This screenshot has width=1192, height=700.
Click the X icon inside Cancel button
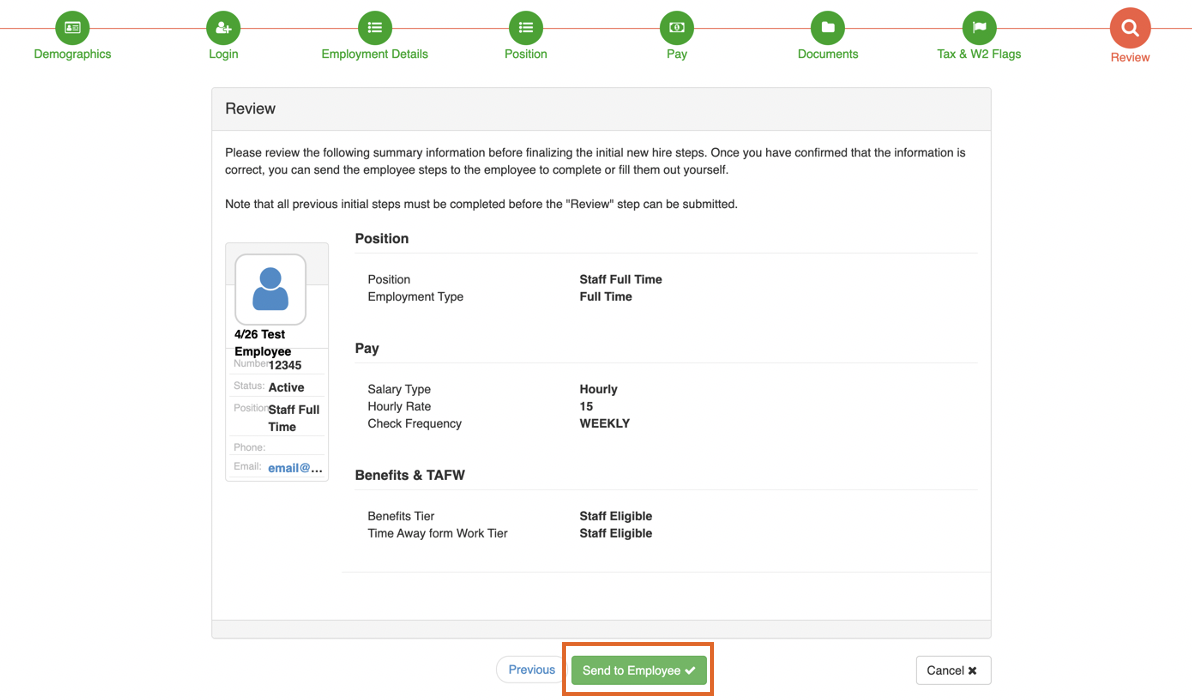coord(972,670)
